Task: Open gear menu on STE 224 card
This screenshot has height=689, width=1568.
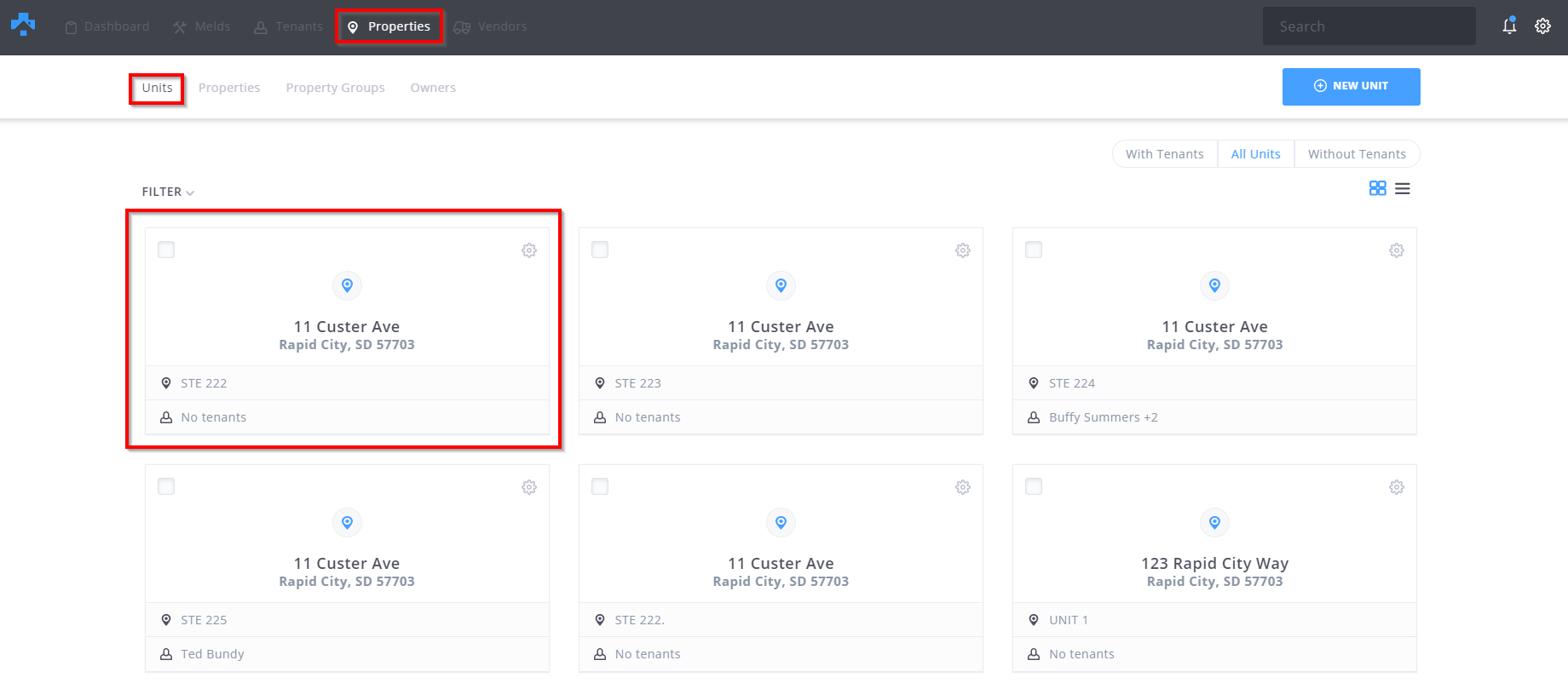Action: coord(1397,250)
